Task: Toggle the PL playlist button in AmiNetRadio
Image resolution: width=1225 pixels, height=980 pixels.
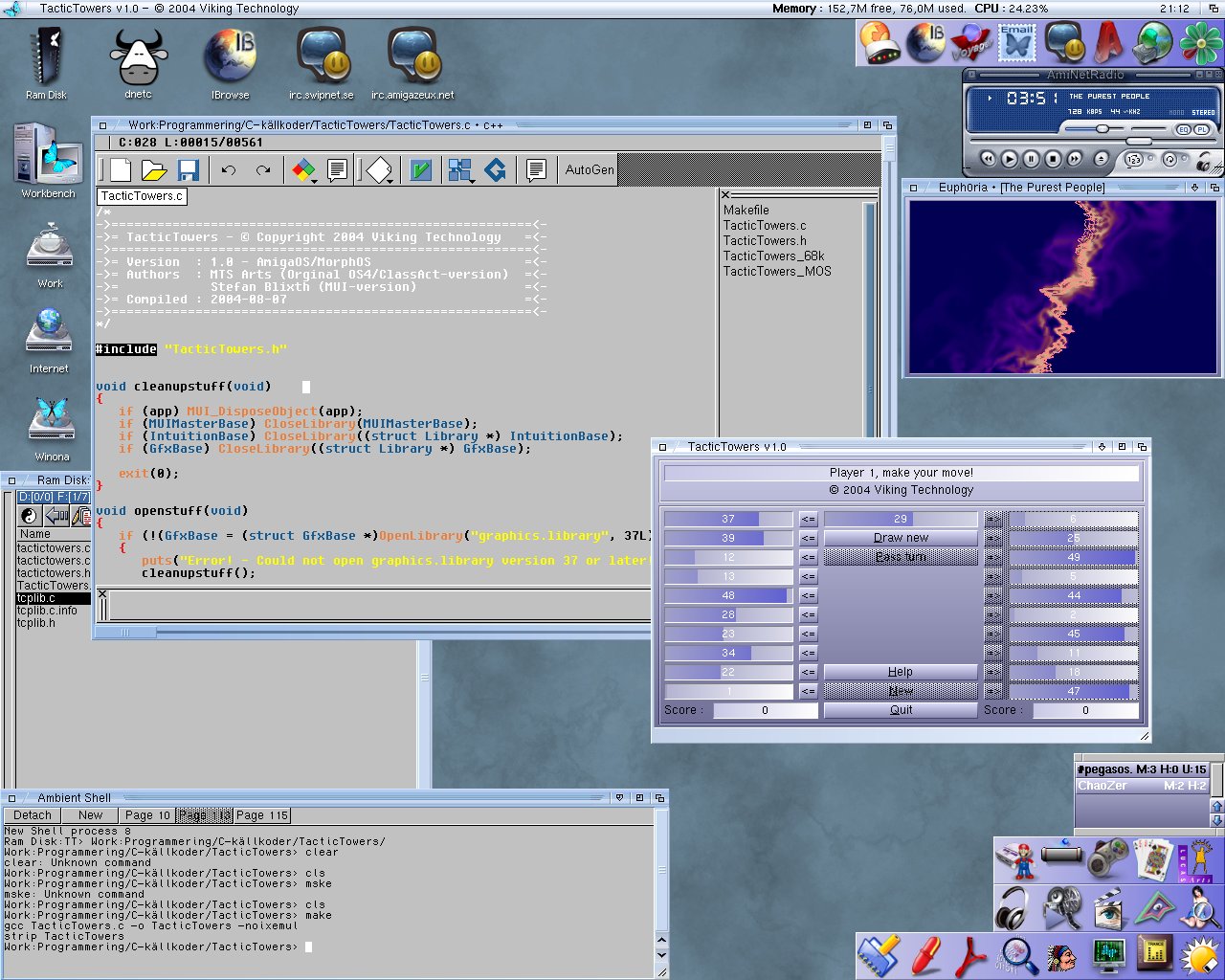Action: [x=1200, y=129]
